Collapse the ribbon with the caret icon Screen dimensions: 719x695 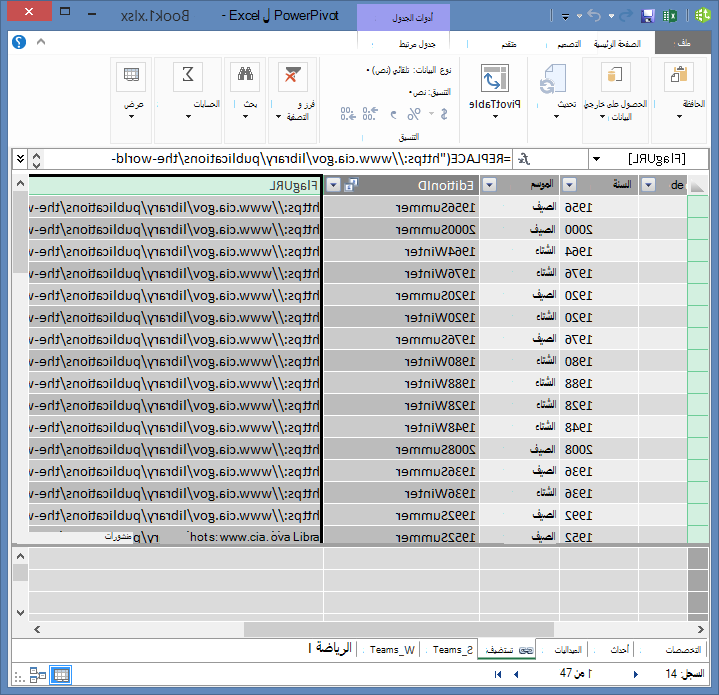click(x=41, y=42)
